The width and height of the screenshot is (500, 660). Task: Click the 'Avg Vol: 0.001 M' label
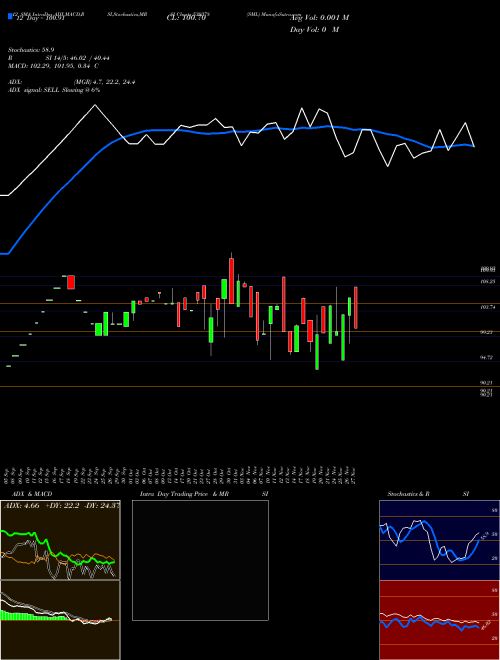tap(319, 18)
